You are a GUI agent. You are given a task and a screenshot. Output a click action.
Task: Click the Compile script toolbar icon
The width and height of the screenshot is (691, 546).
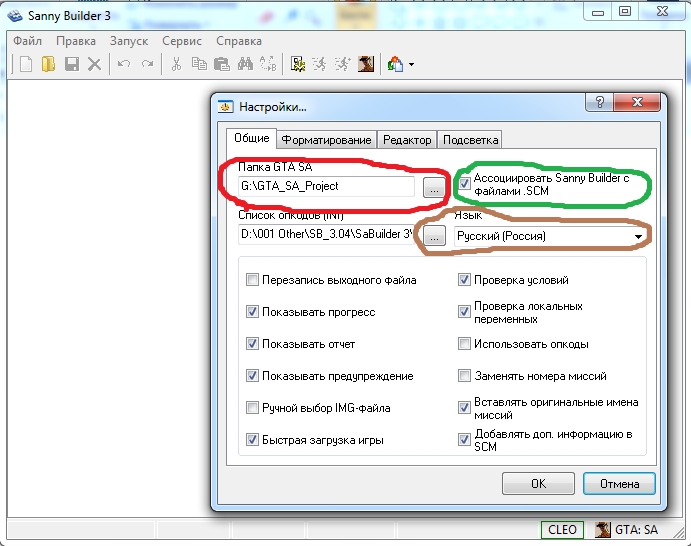pos(298,64)
